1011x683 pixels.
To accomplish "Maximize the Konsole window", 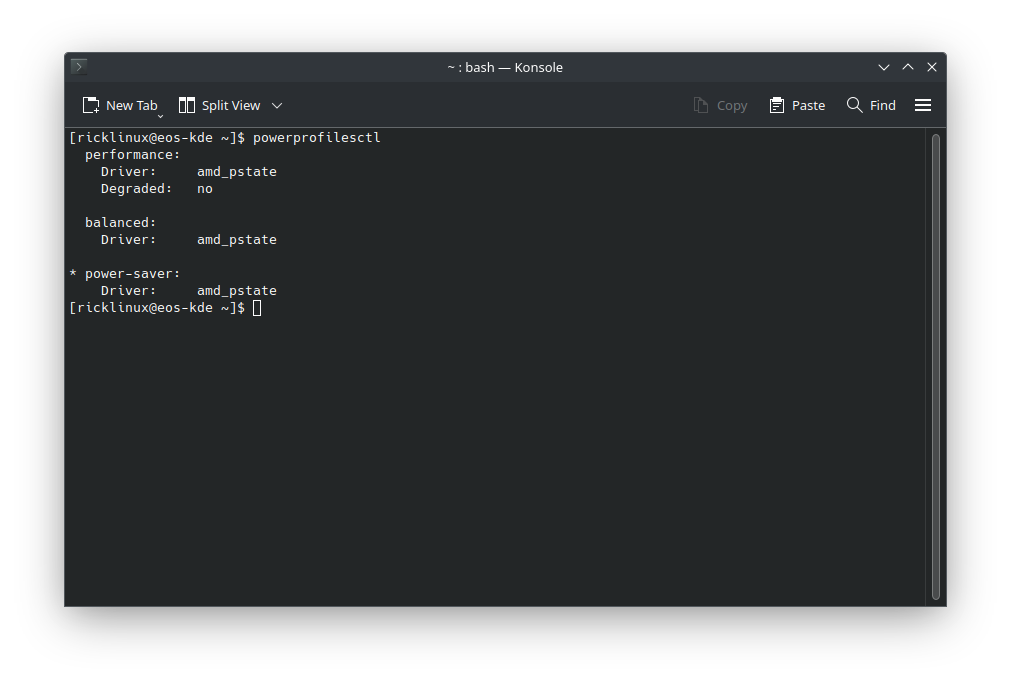I will pyautogui.click(x=908, y=67).
